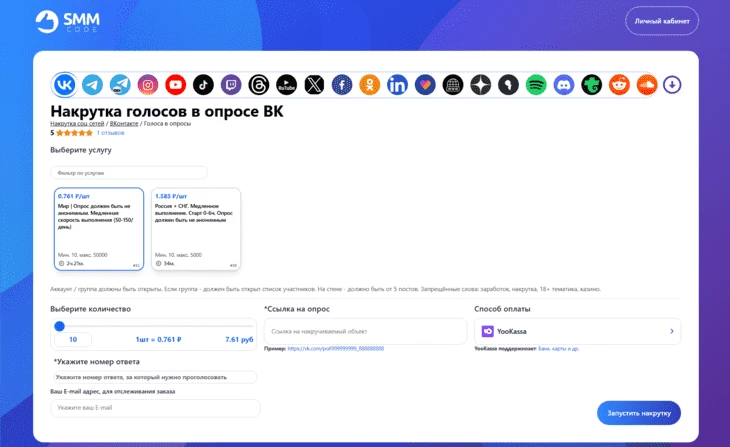This screenshot has width=730, height=447.
Task: Choose the purple Twitch icon
Action: coord(231,85)
